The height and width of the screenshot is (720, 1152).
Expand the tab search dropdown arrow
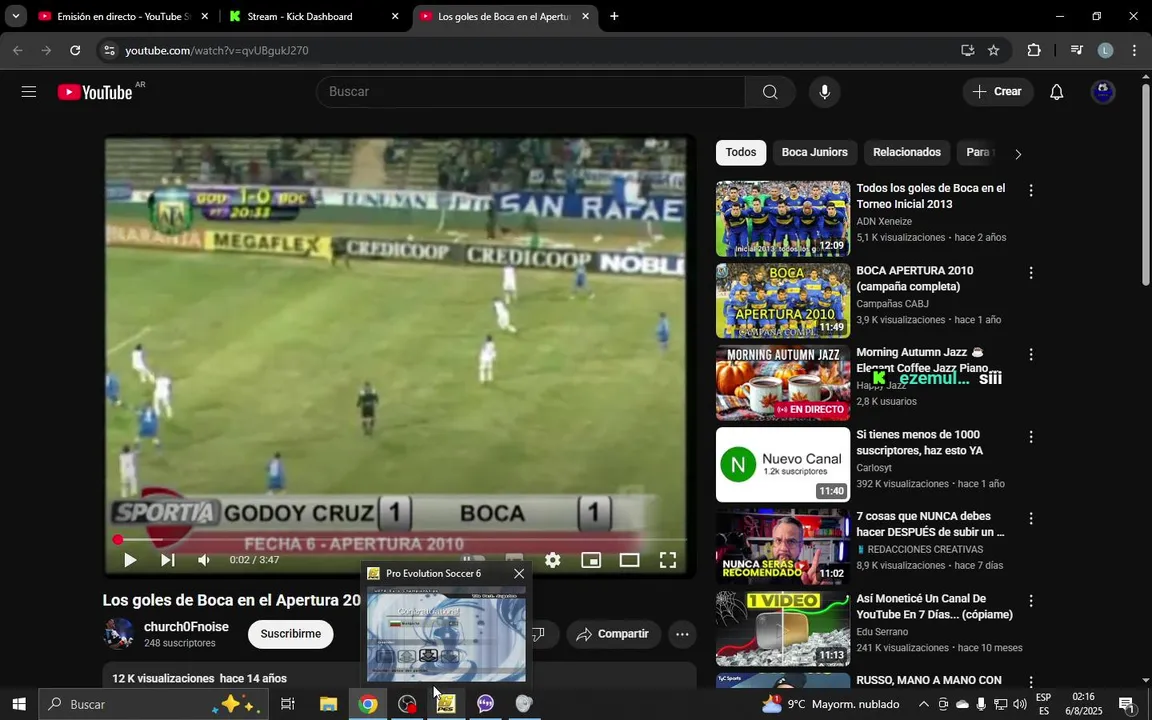pos(15,16)
